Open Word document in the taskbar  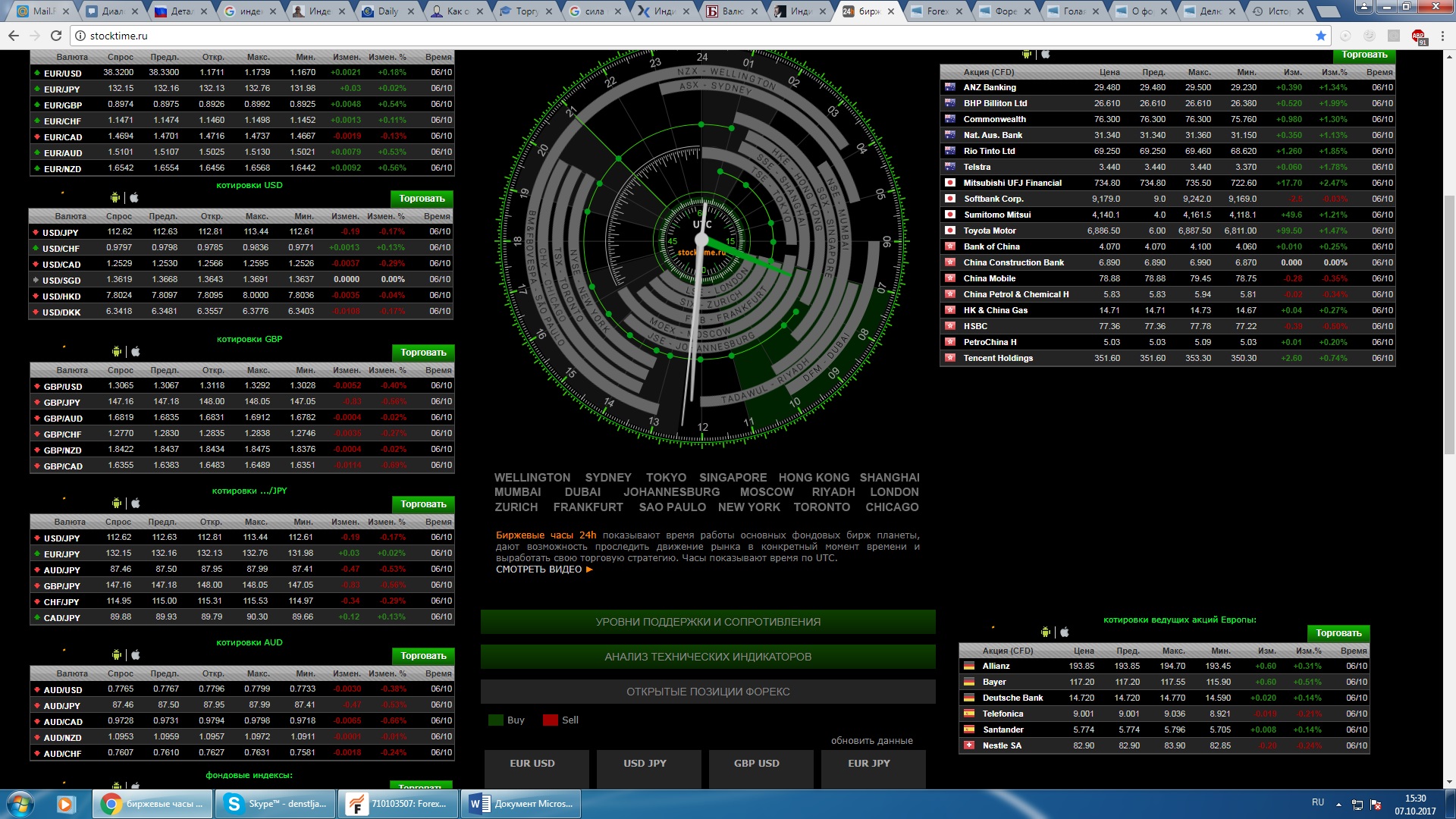pos(522,804)
